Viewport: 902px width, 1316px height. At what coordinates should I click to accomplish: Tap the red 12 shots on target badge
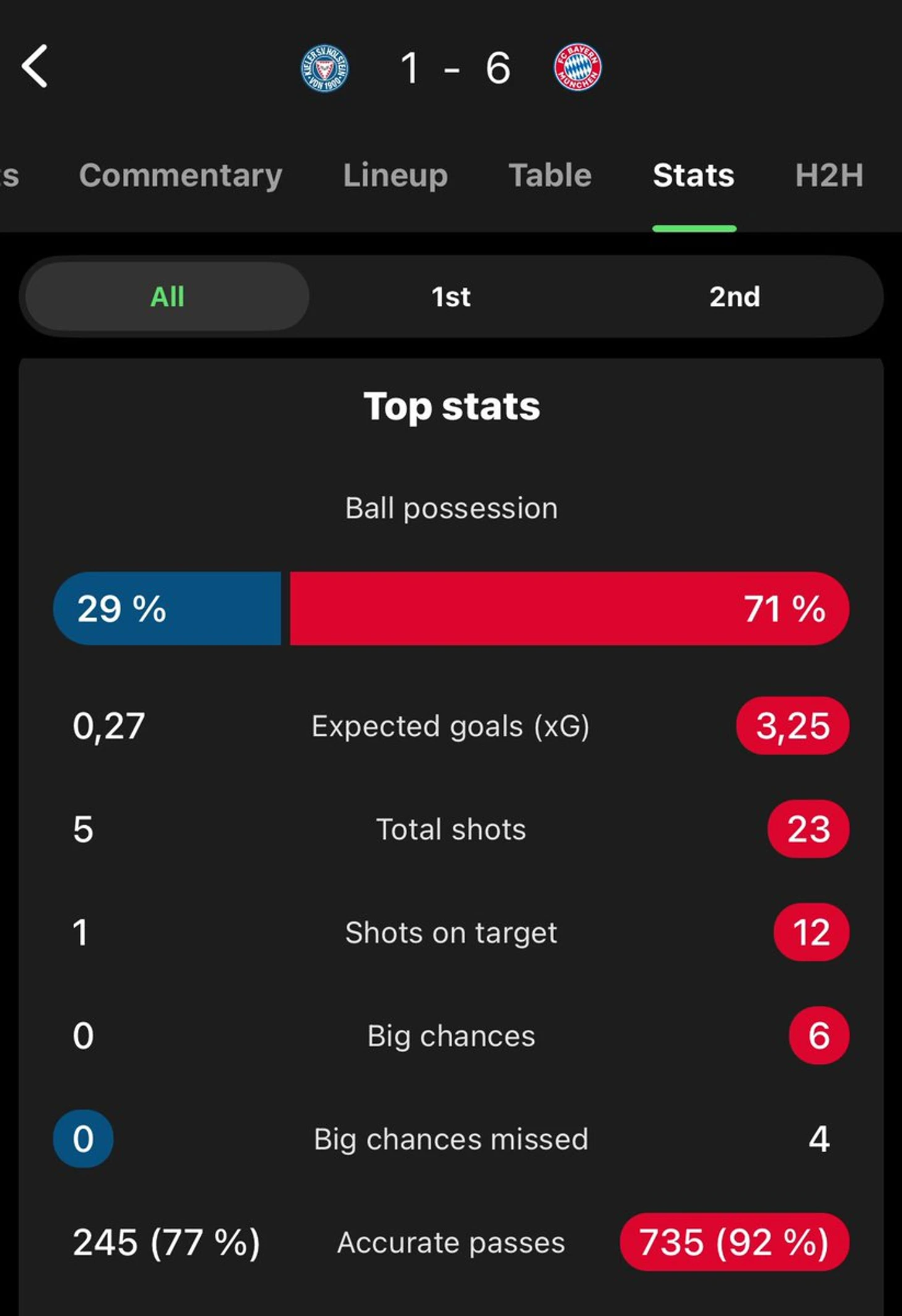tap(812, 932)
